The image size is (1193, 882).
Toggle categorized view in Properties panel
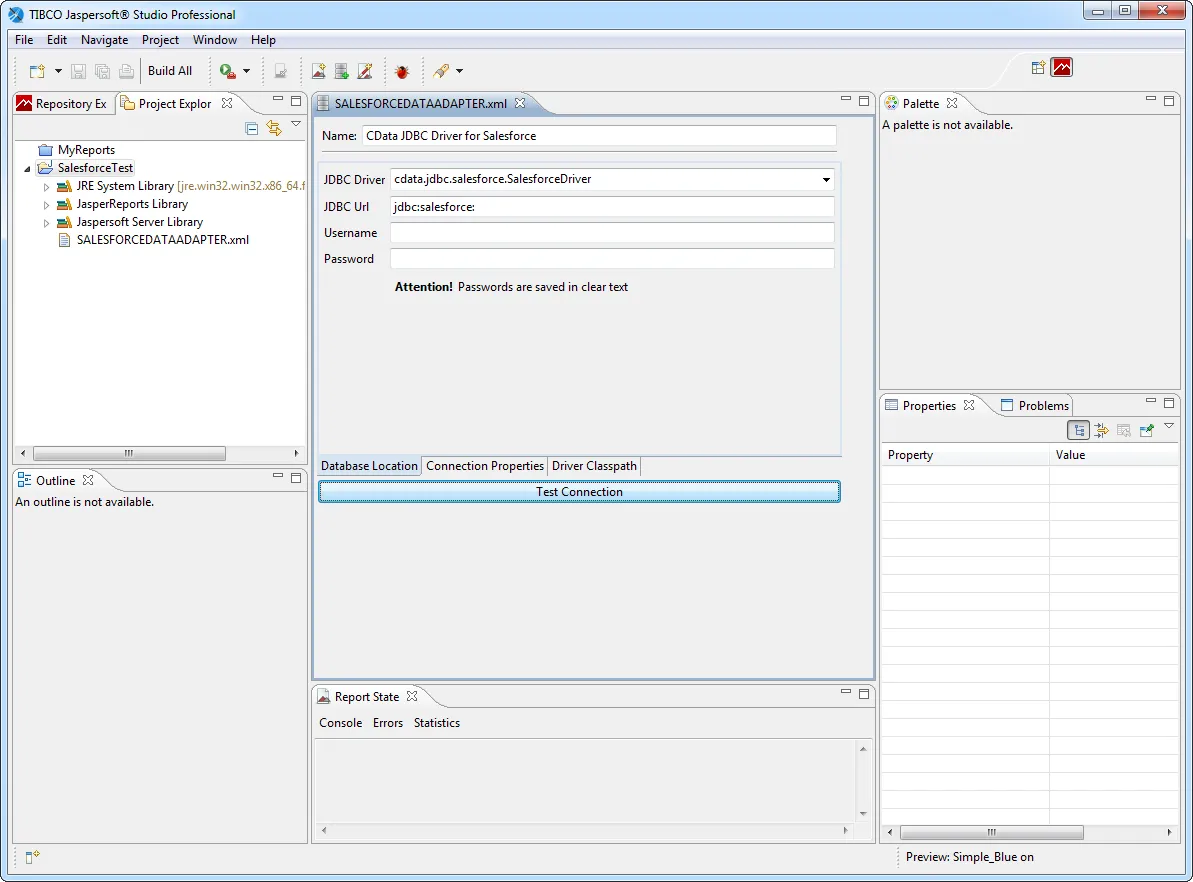click(x=1078, y=430)
